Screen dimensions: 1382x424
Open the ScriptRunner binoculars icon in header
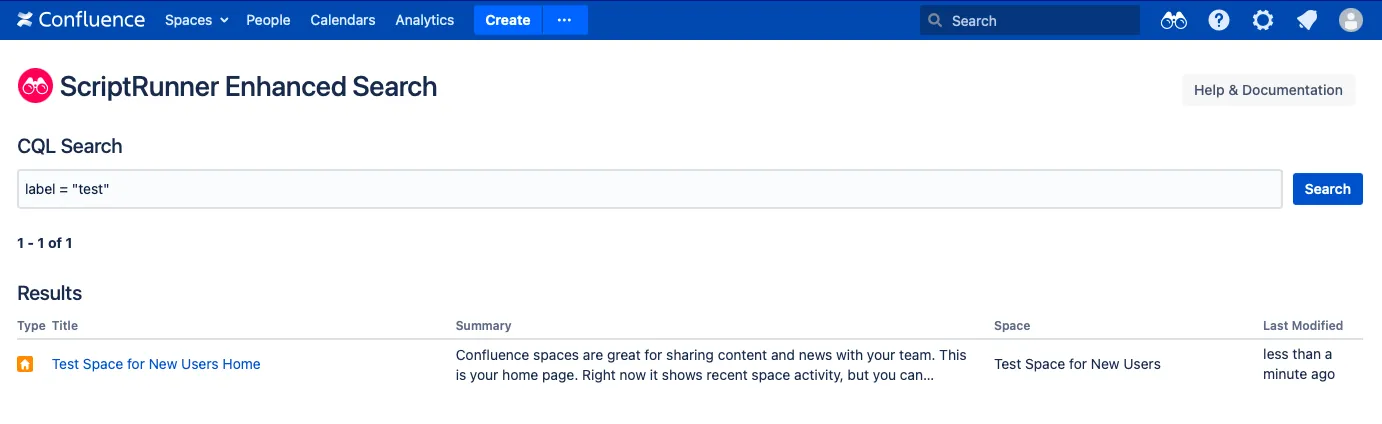pyautogui.click(x=1173, y=20)
